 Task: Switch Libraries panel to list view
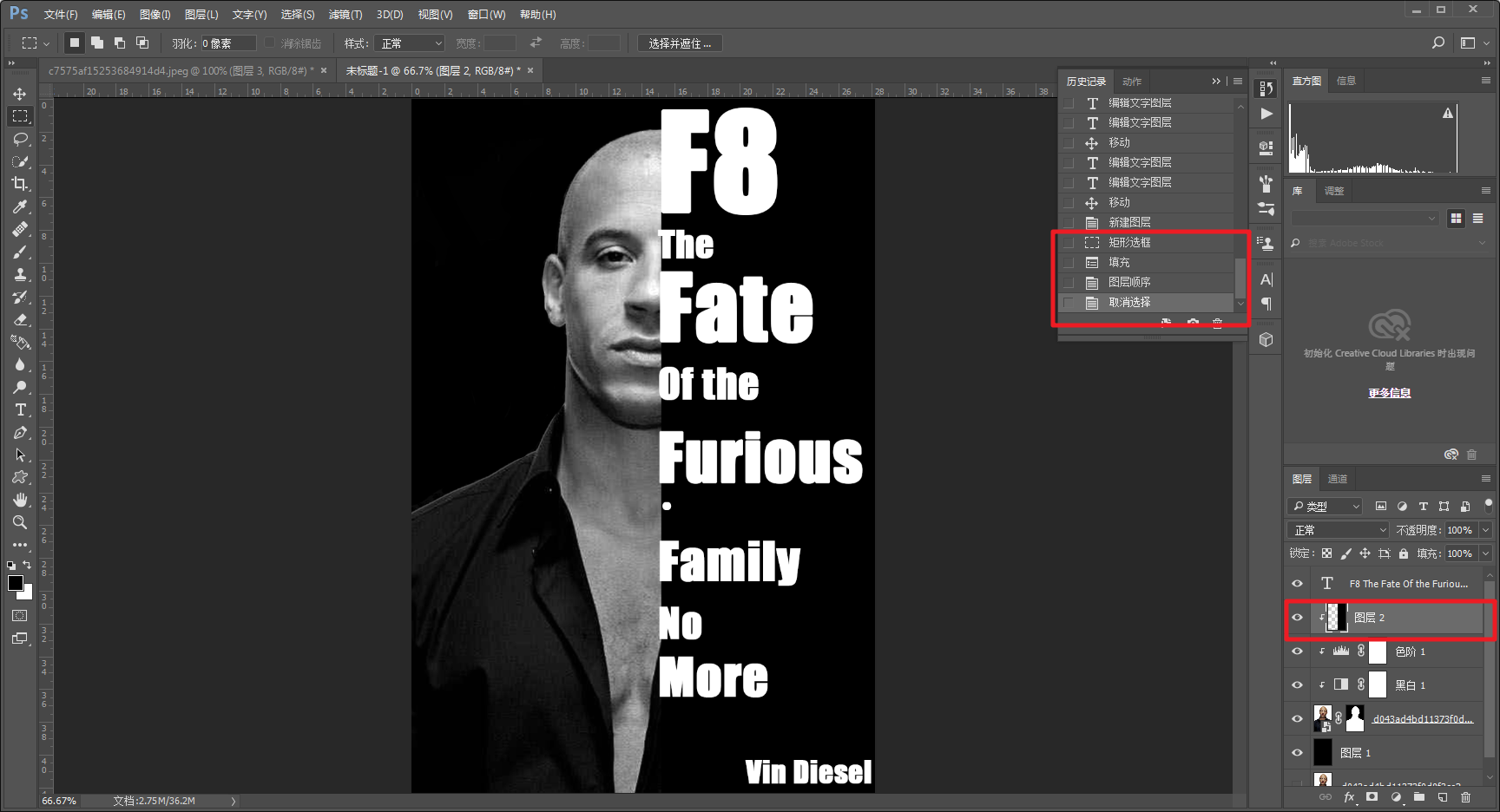pos(1477,219)
